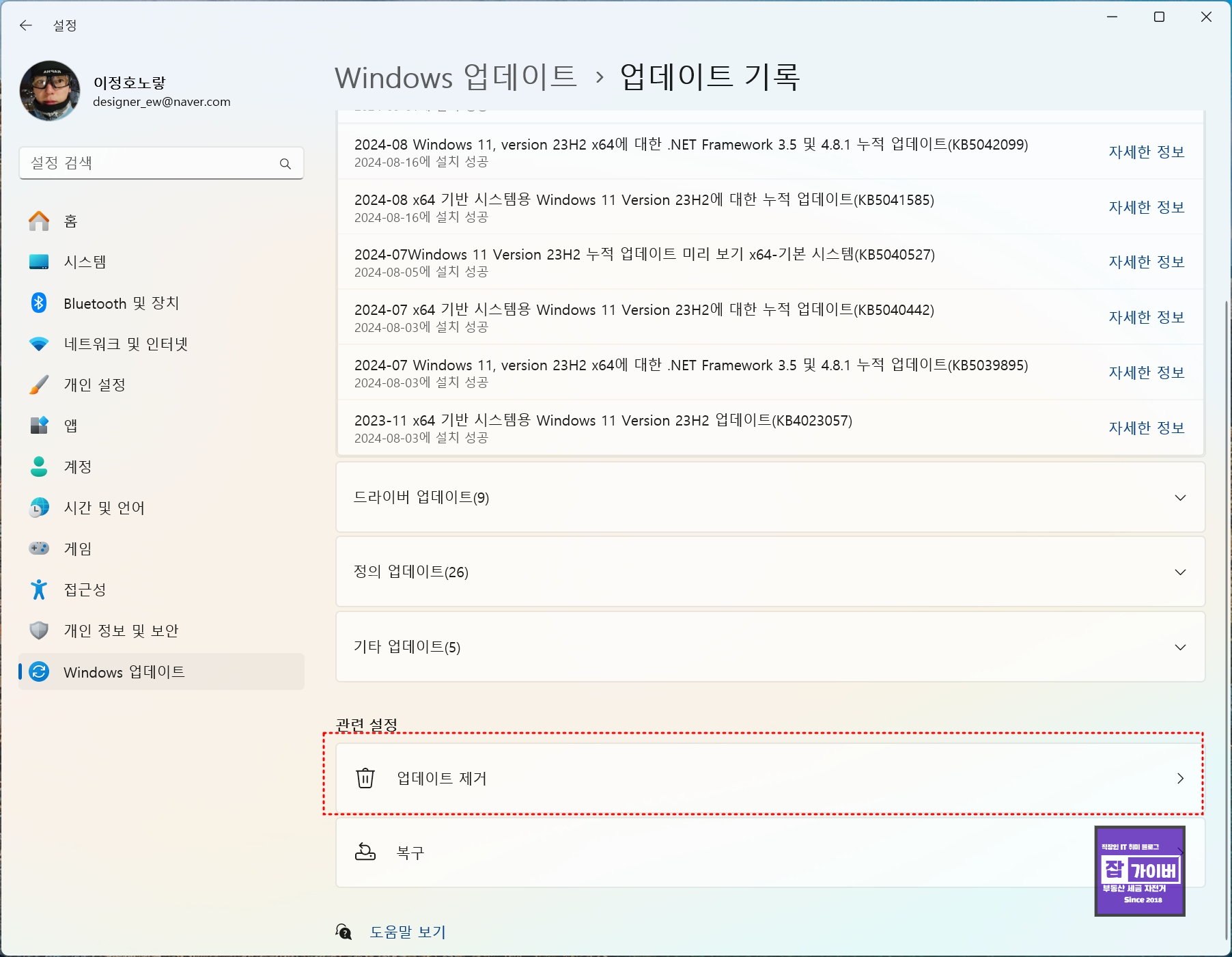Image resolution: width=1232 pixels, height=957 pixels.
Task: Open 자세한 정보 for KB5039895
Action: pos(1146,372)
